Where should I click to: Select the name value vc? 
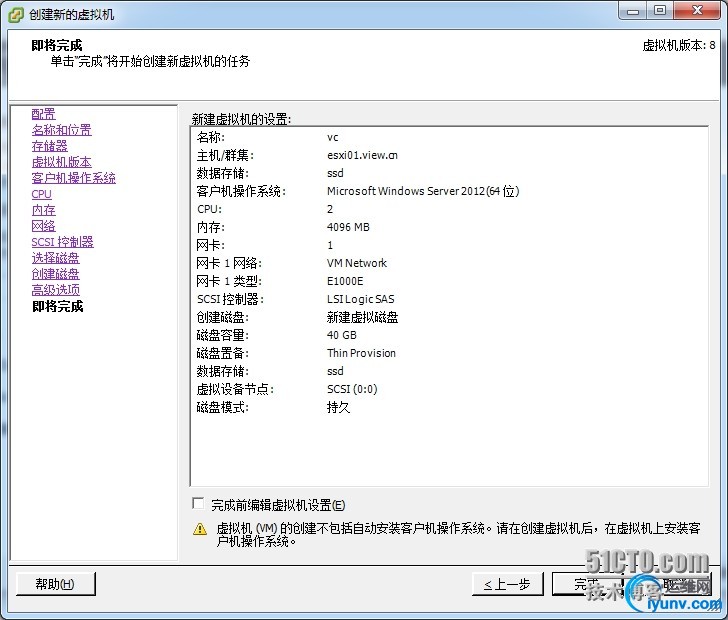tap(332, 137)
